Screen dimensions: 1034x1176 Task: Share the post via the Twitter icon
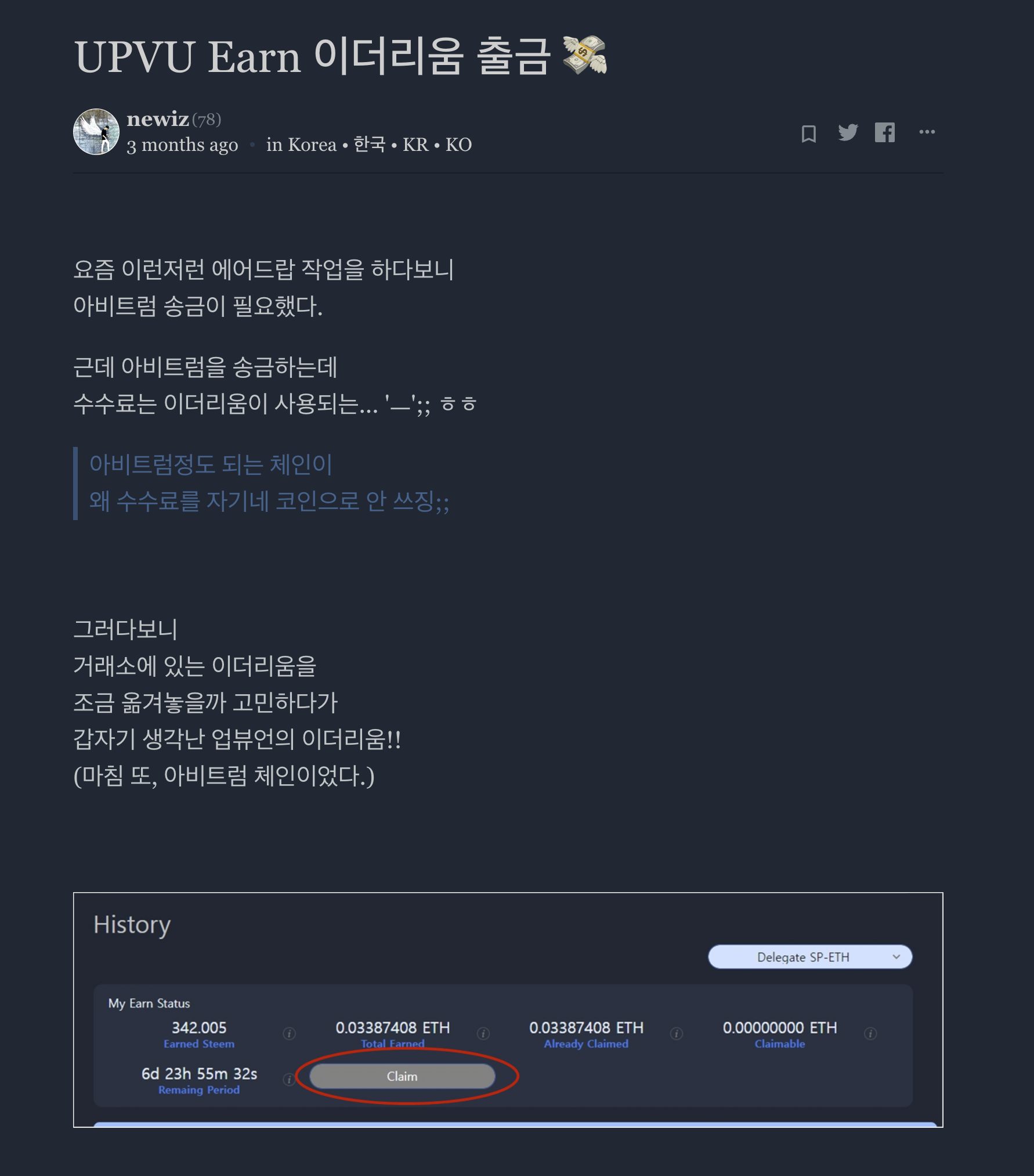pyautogui.click(x=848, y=132)
